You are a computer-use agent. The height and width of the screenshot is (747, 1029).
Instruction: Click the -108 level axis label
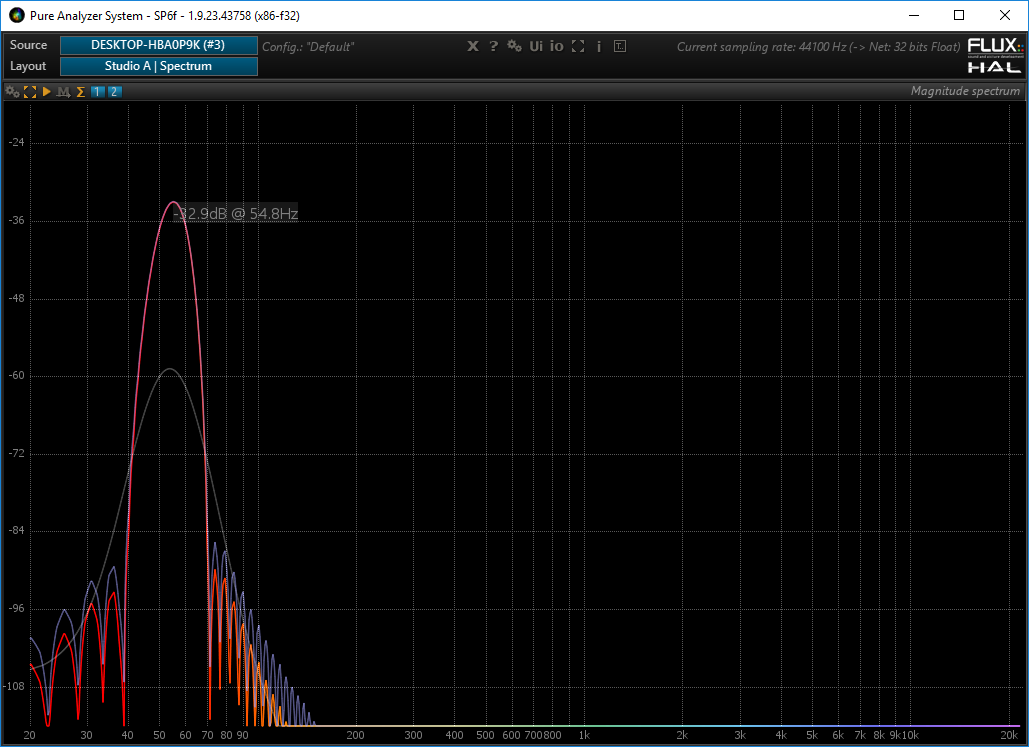click(14, 687)
